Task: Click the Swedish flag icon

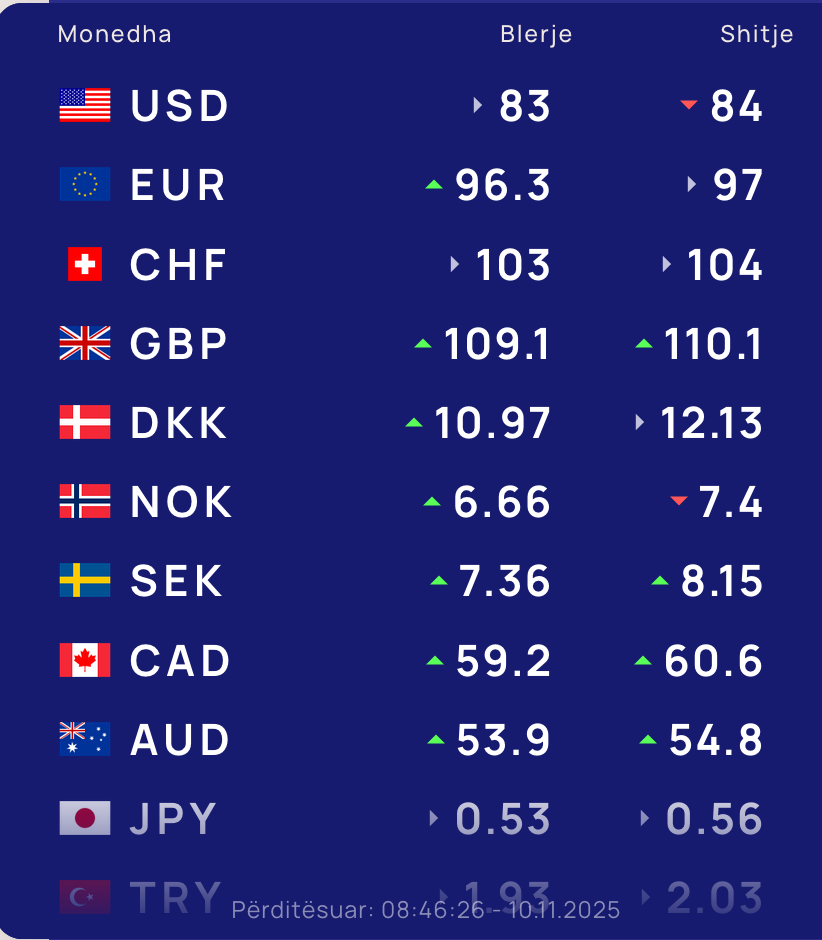Action: coord(85,581)
